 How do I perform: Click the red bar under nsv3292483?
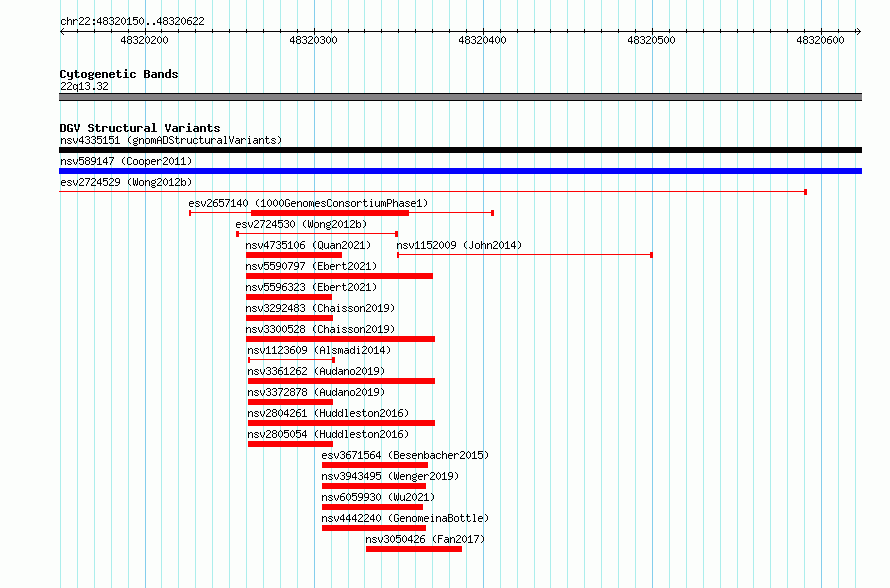[289, 318]
